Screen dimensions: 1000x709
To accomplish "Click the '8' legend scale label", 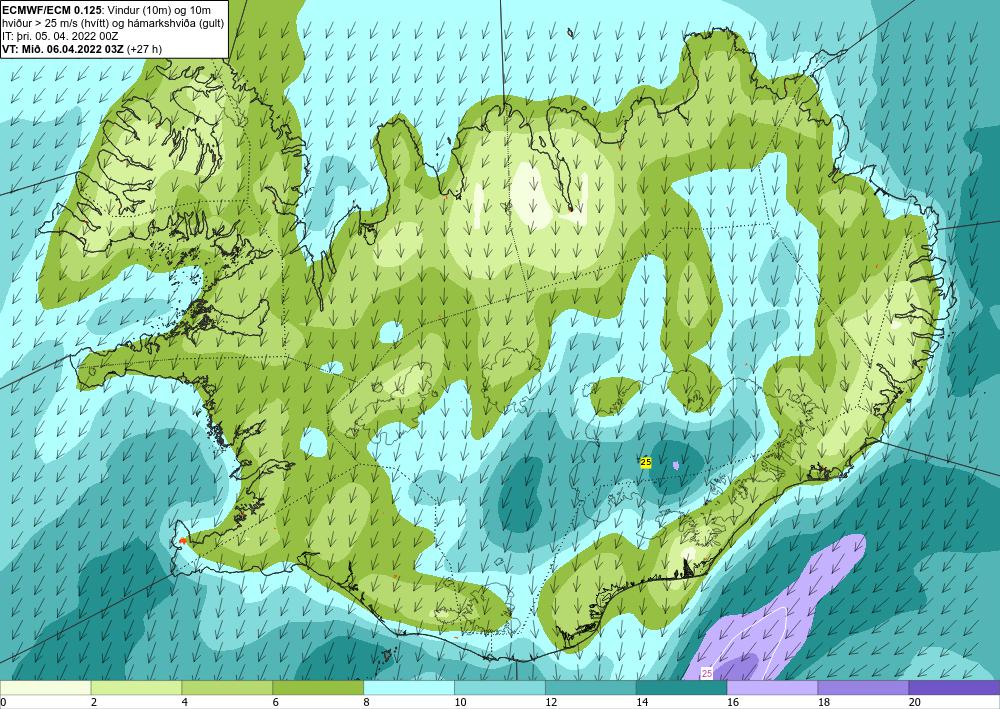I will click(x=367, y=702).
